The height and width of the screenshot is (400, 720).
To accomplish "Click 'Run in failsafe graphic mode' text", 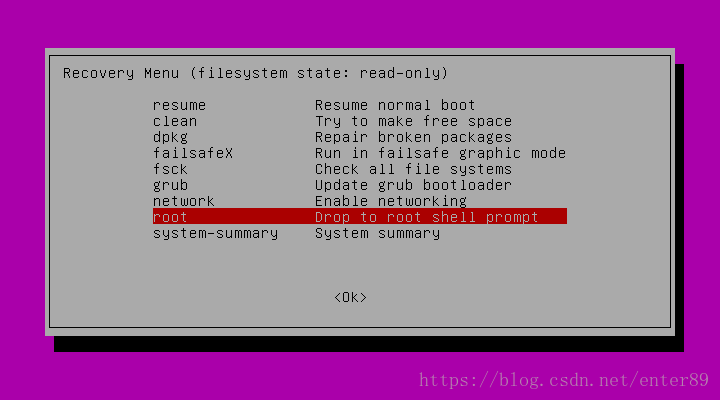I will pyautogui.click(x=440, y=153).
